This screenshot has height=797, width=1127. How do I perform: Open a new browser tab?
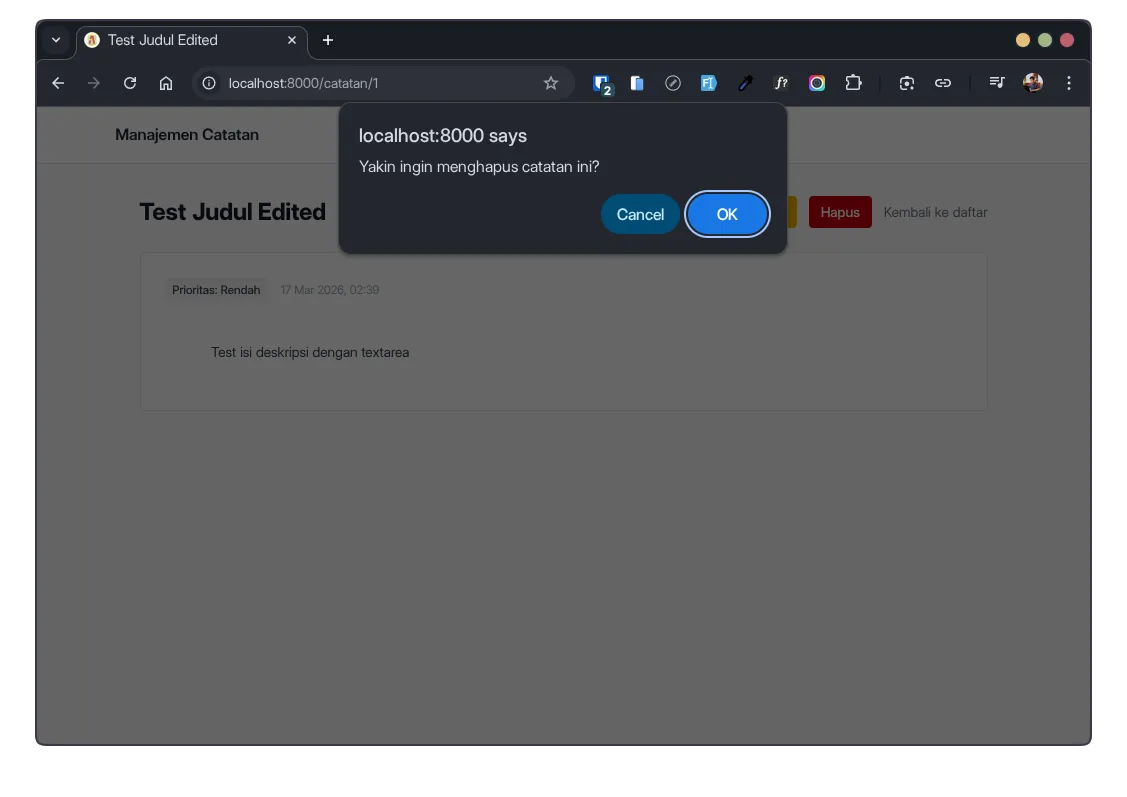click(x=327, y=40)
